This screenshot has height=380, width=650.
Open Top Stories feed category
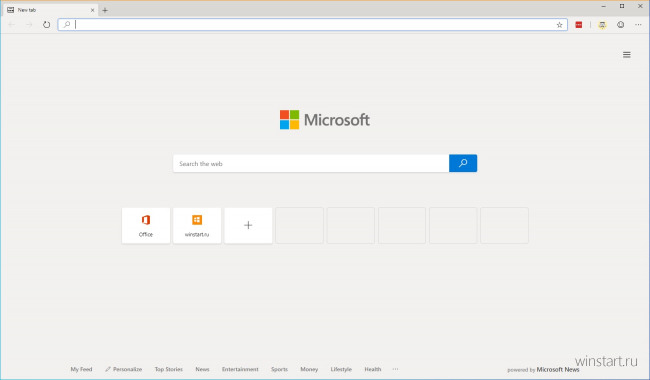tap(169, 369)
